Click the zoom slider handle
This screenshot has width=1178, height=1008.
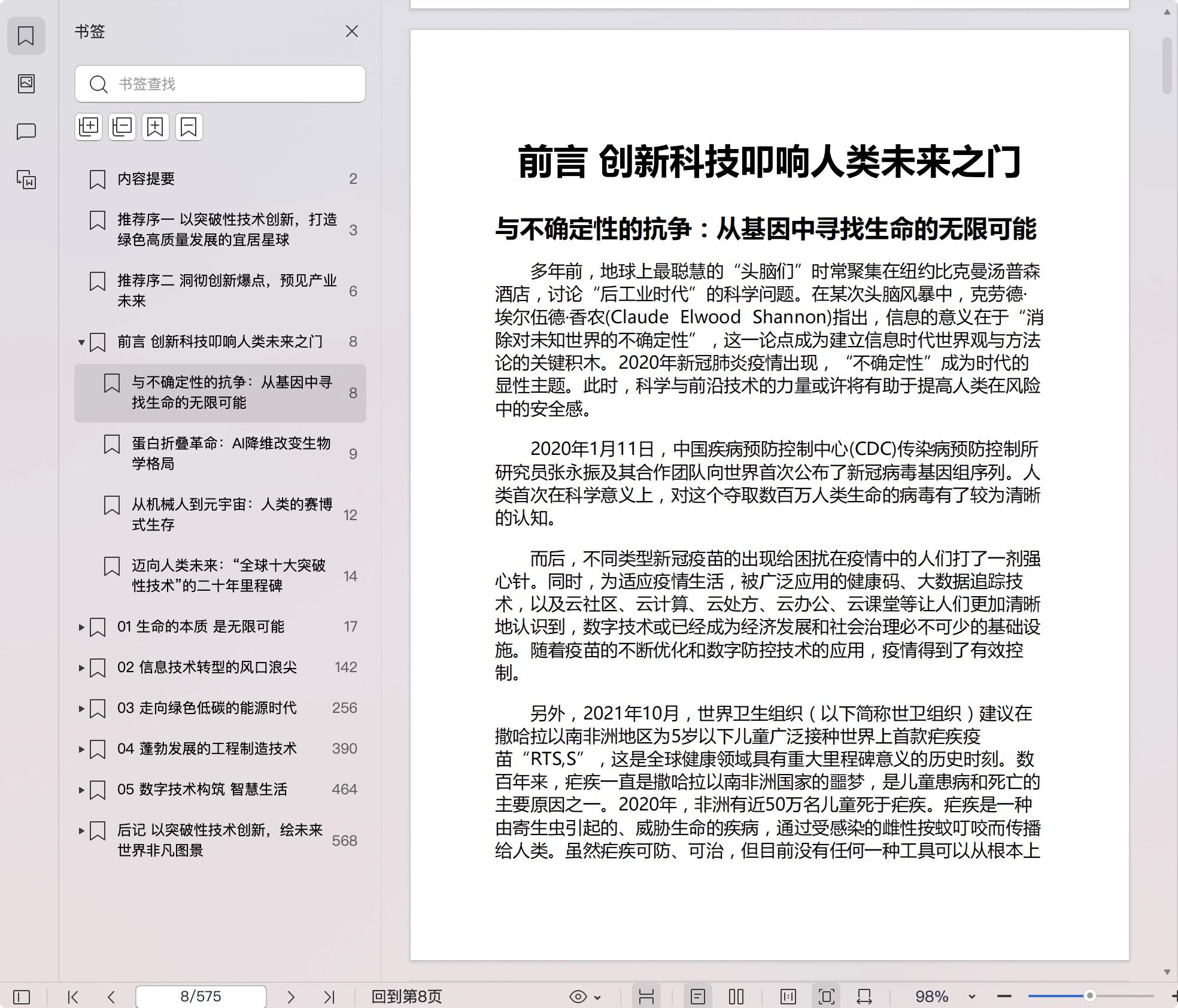pyautogui.click(x=1090, y=996)
